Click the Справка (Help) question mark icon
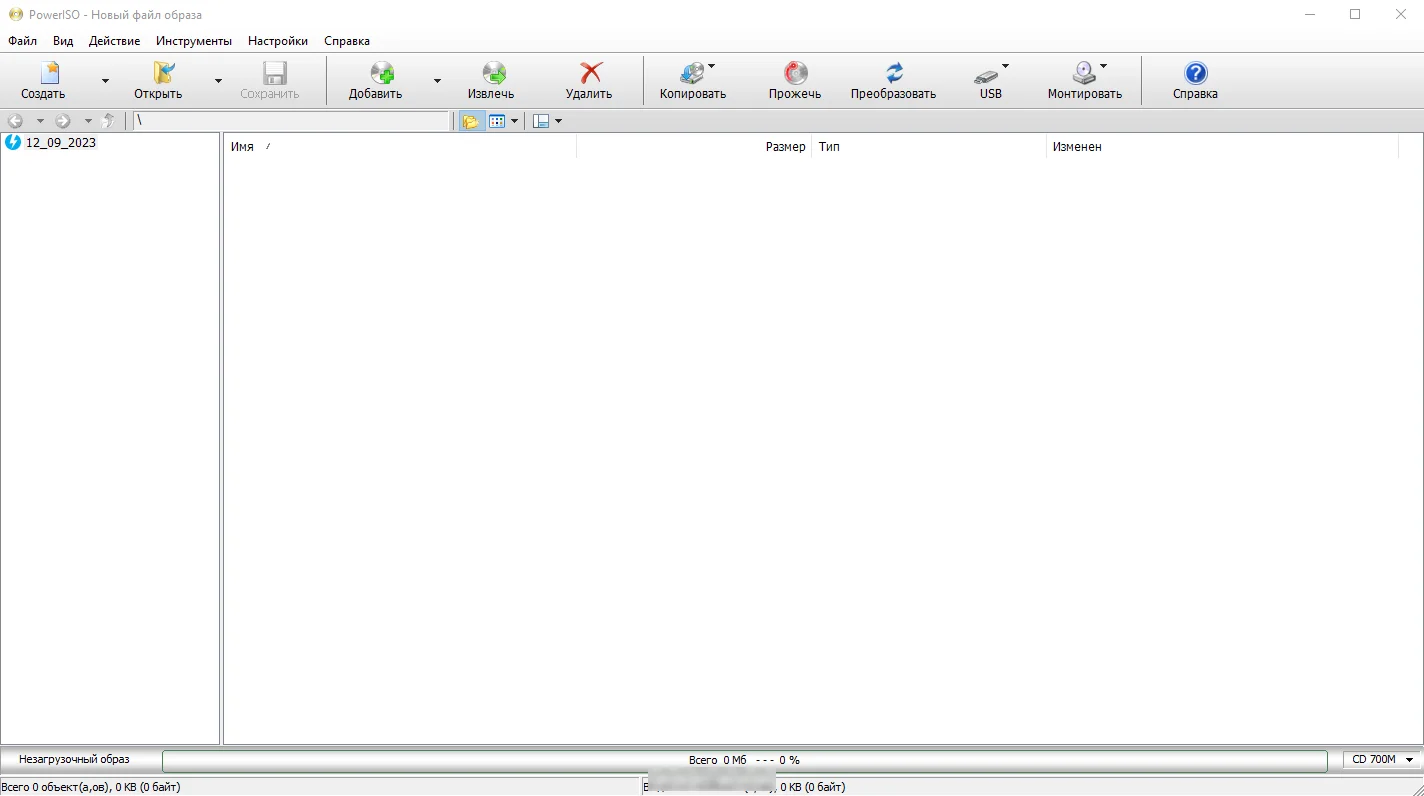 pyautogui.click(x=1195, y=74)
